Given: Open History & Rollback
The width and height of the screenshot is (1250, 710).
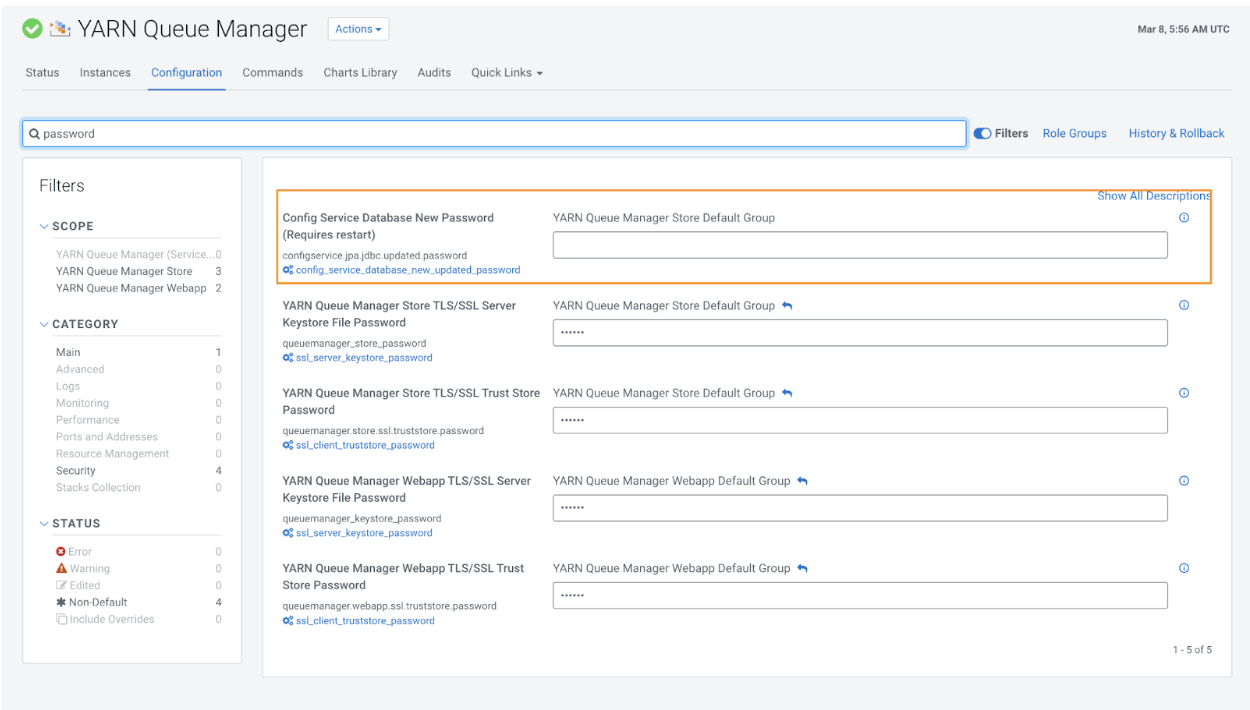Looking at the screenshot, I should (x=1176, y=133).
